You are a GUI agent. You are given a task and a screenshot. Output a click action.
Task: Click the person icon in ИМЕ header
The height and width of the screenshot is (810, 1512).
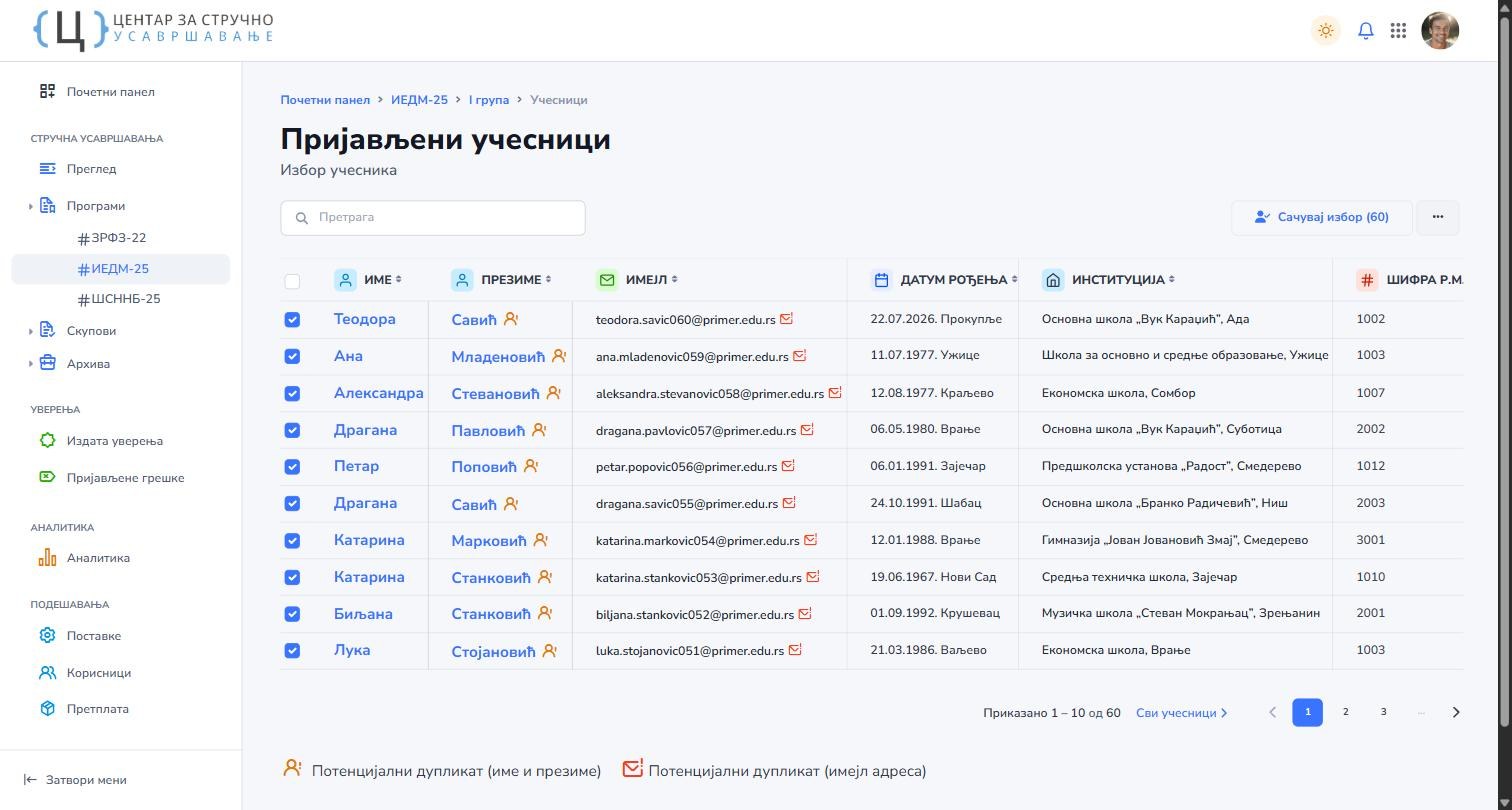345,280
